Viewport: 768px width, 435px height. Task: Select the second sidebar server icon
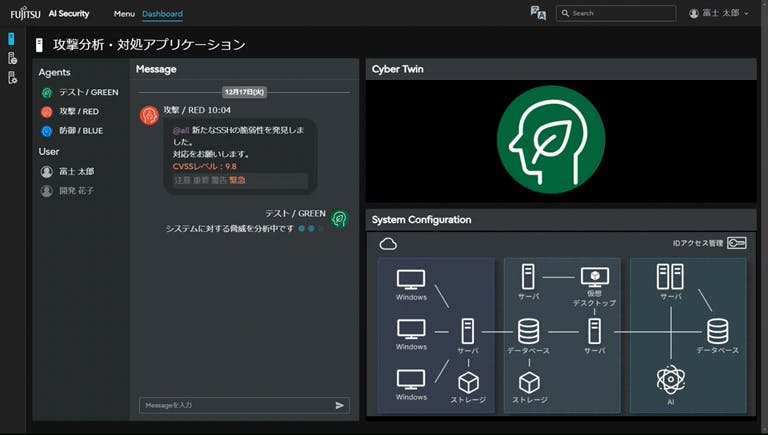click(12, 58)
